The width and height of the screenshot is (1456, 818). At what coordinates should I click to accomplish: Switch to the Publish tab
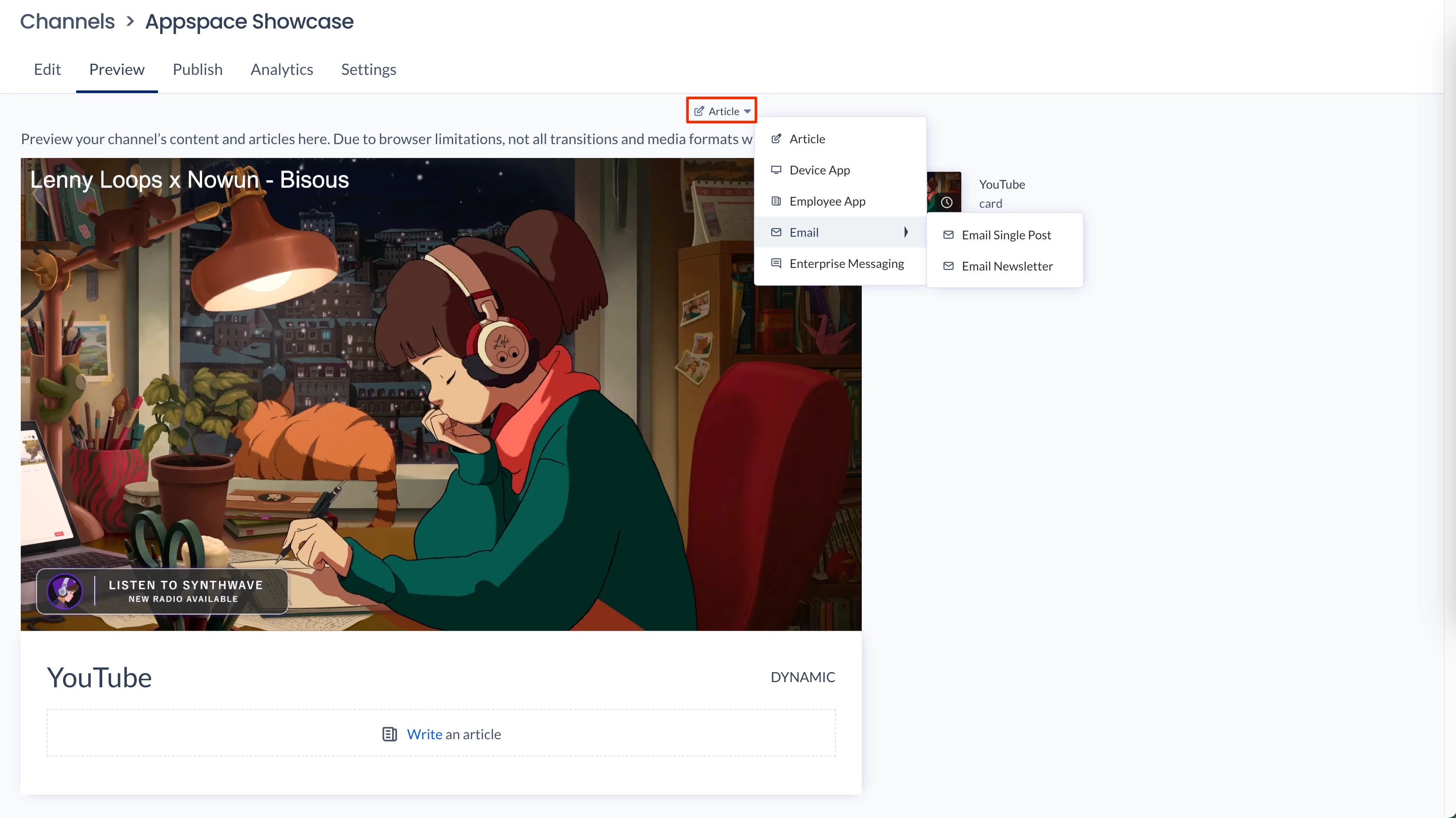[x=197, y=70]
